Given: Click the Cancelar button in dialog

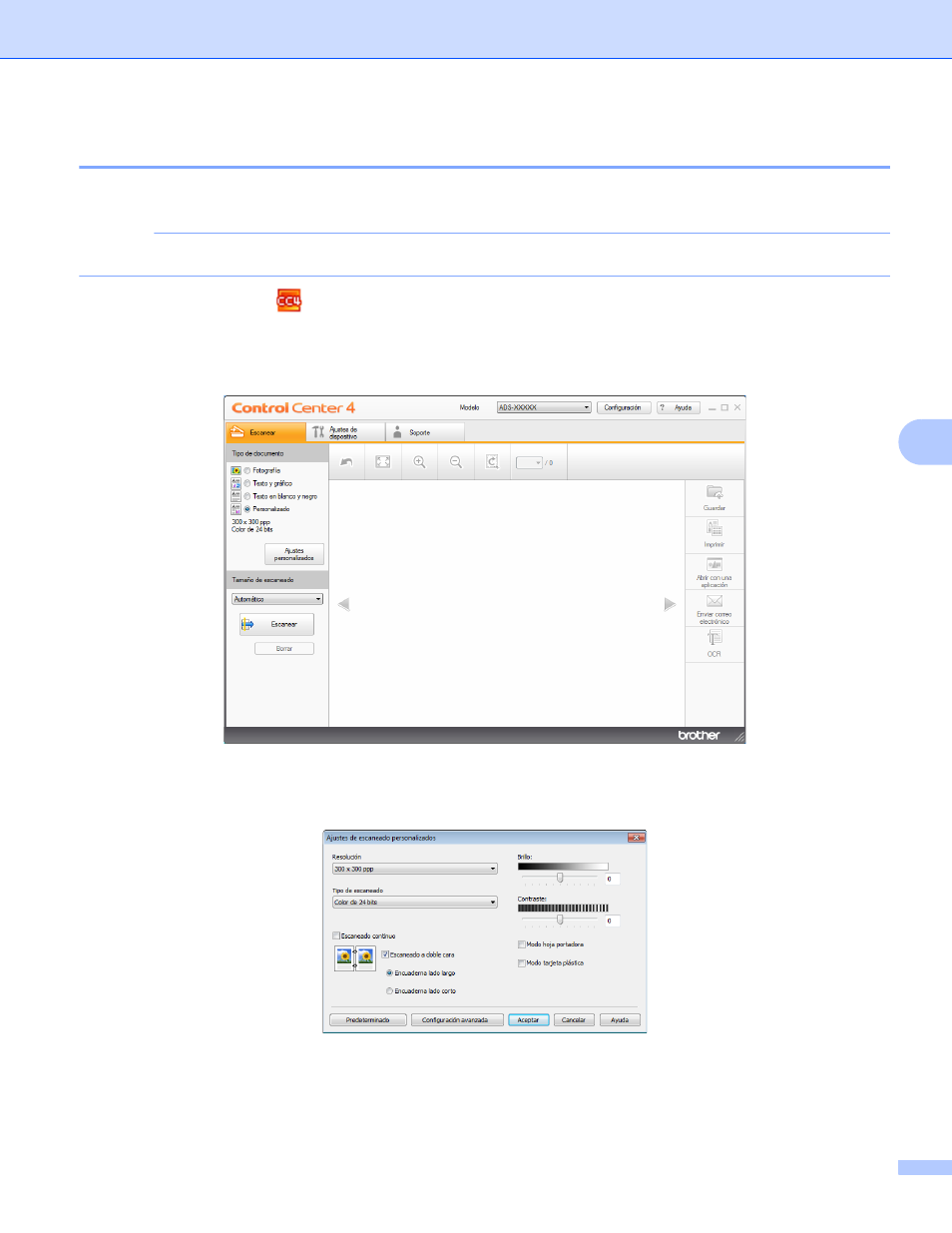Looking at the screenshot, I should [x=574, y=1020].
